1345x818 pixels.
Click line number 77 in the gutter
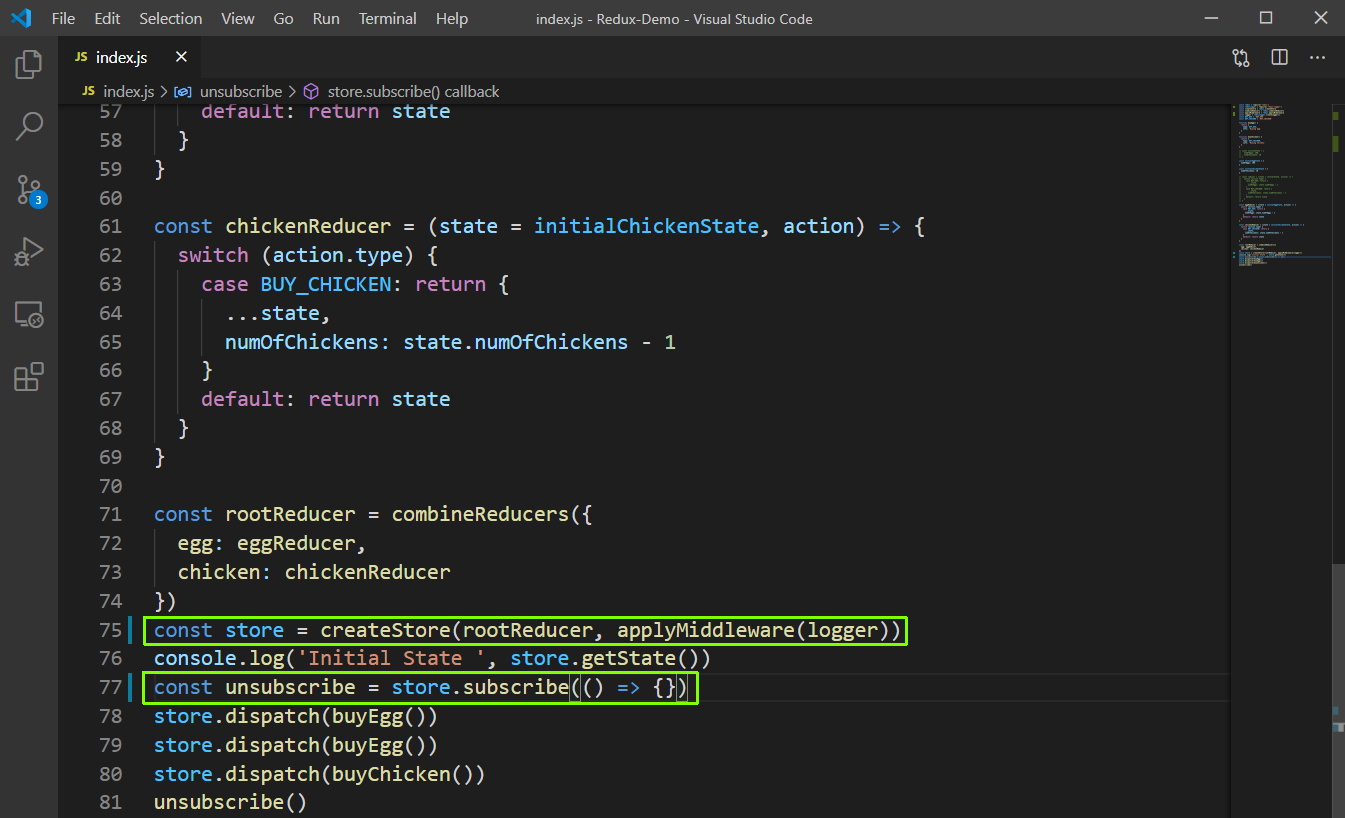(x=110, y=687)
